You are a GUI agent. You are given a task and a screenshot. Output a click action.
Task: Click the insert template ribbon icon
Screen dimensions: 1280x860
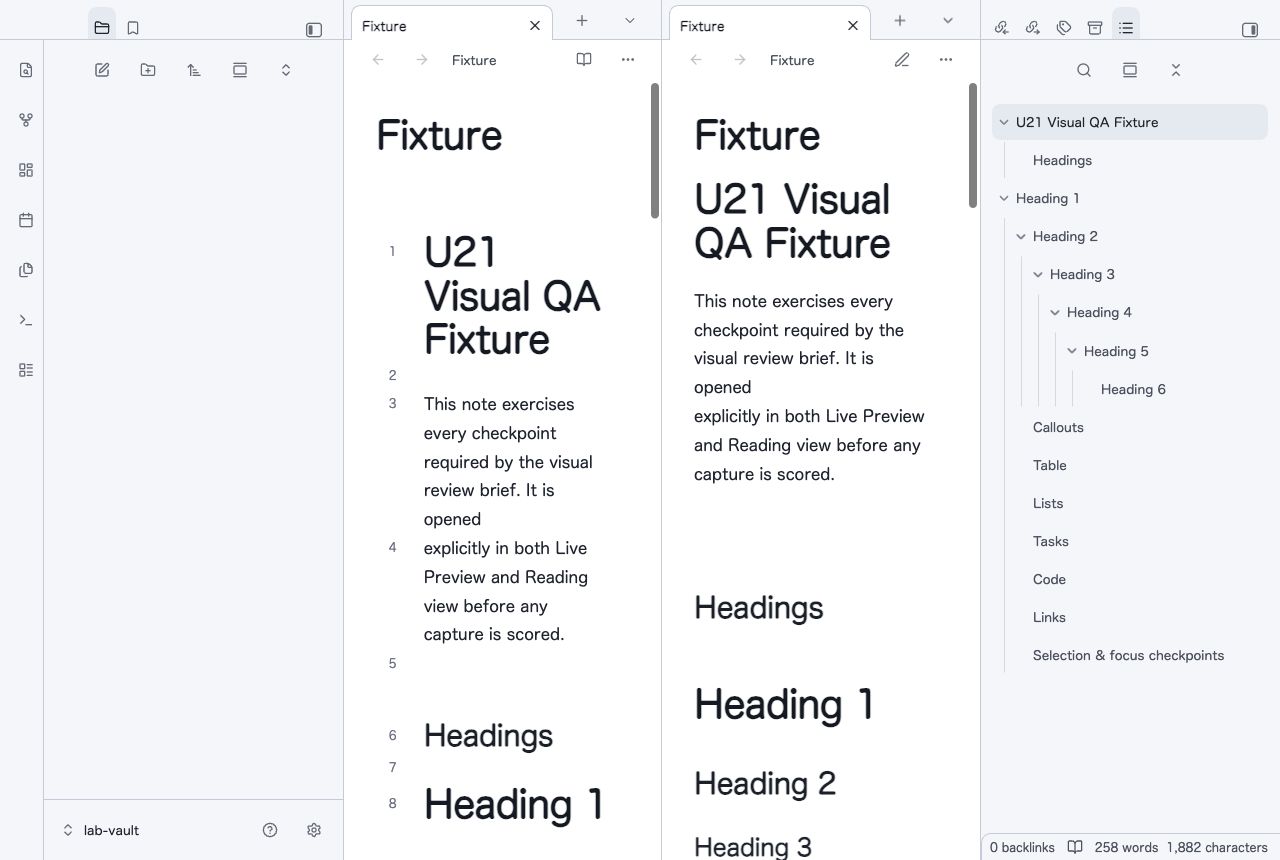click(x=26, y=270)
